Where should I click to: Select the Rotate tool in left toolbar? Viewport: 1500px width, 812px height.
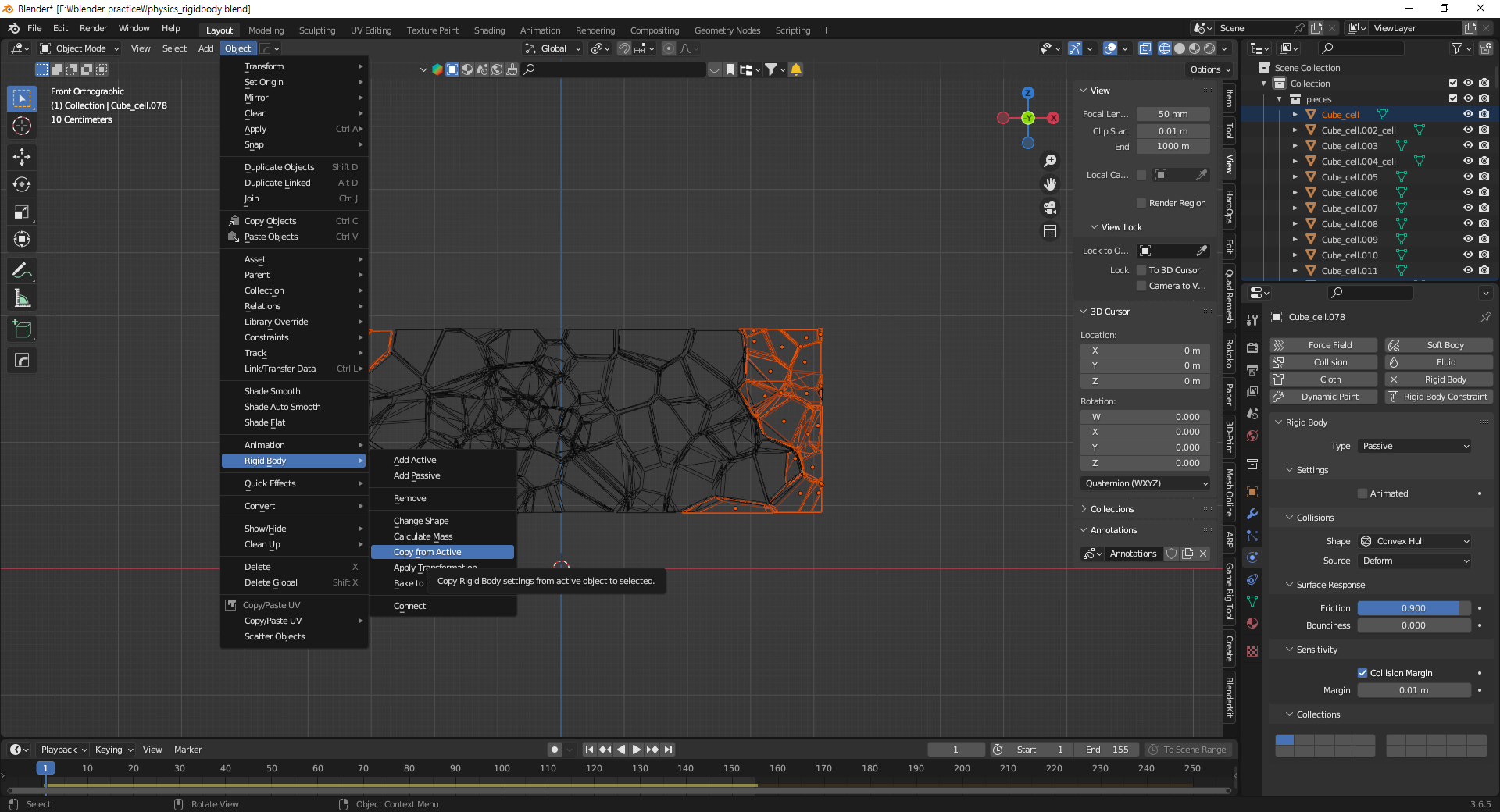[x=22, y=184]
